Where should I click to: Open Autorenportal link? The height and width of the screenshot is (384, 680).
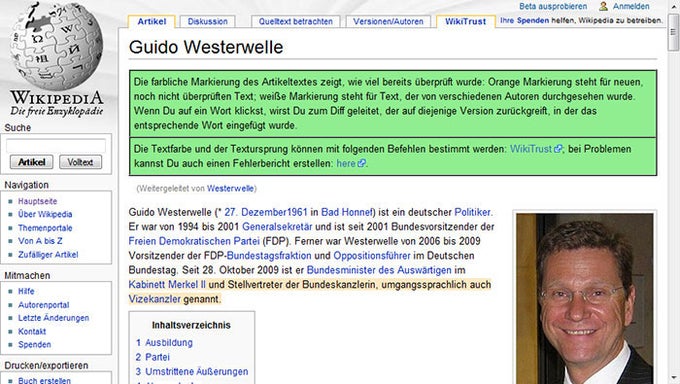click(44, 305)
